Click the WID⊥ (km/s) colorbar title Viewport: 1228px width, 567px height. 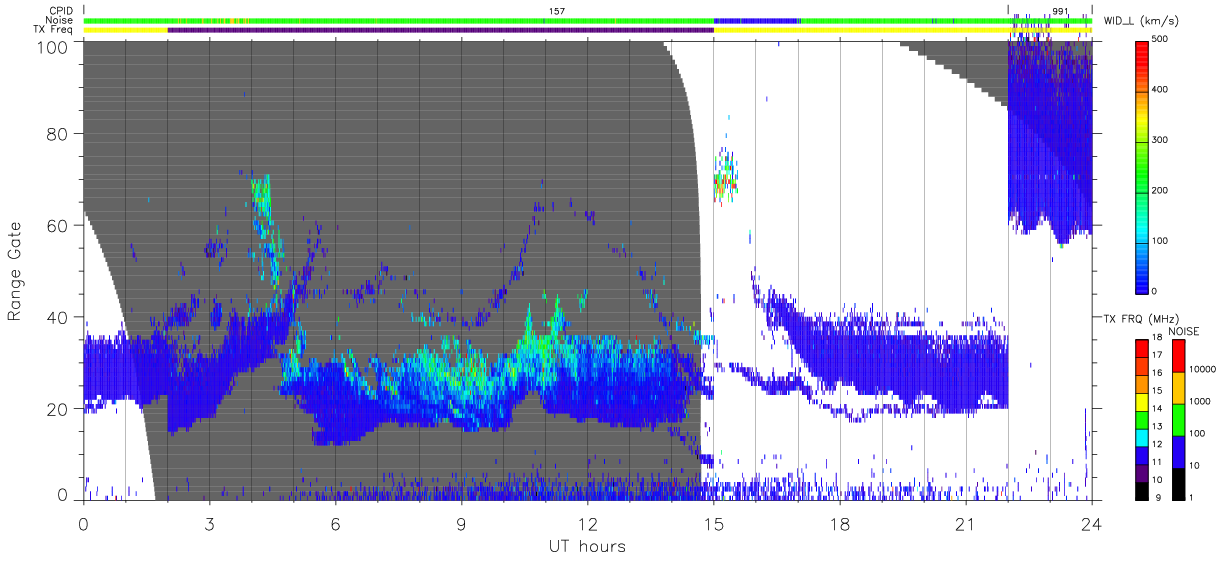pos(1139,20)
